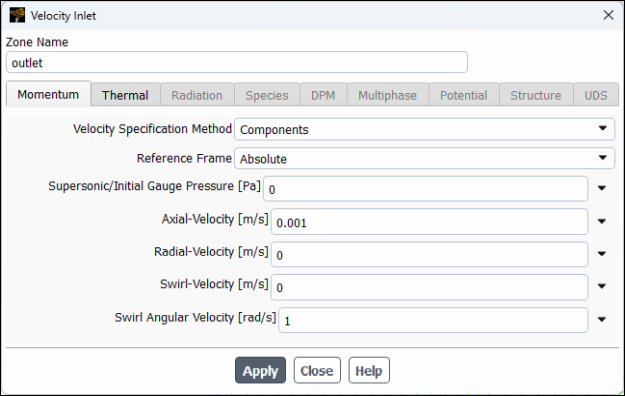The image size is (625, 396).
Task: Expand the Axial-Velocity options arrow
Action: (602, 221)
